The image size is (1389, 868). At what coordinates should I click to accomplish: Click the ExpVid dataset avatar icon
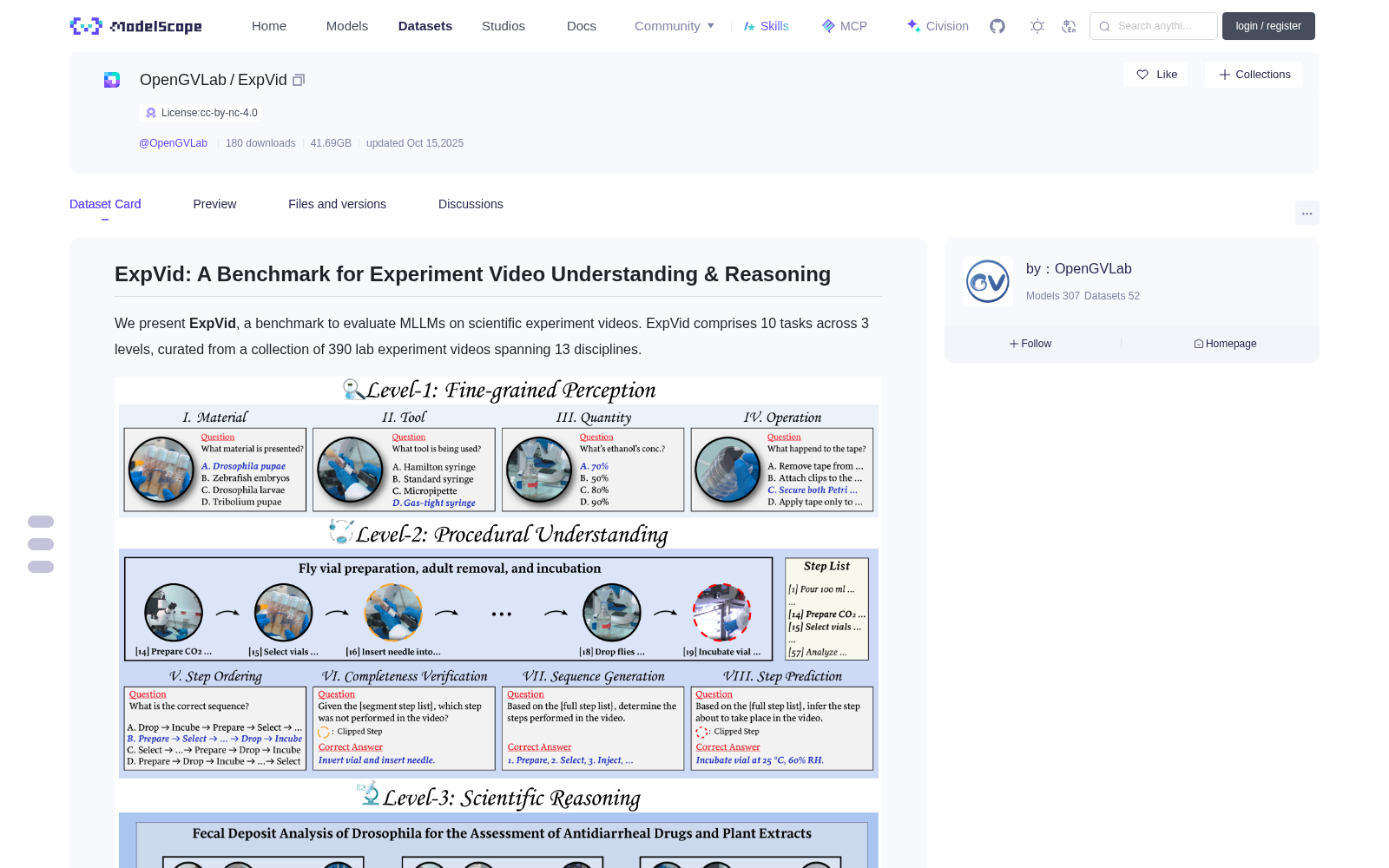coord(112,80)
